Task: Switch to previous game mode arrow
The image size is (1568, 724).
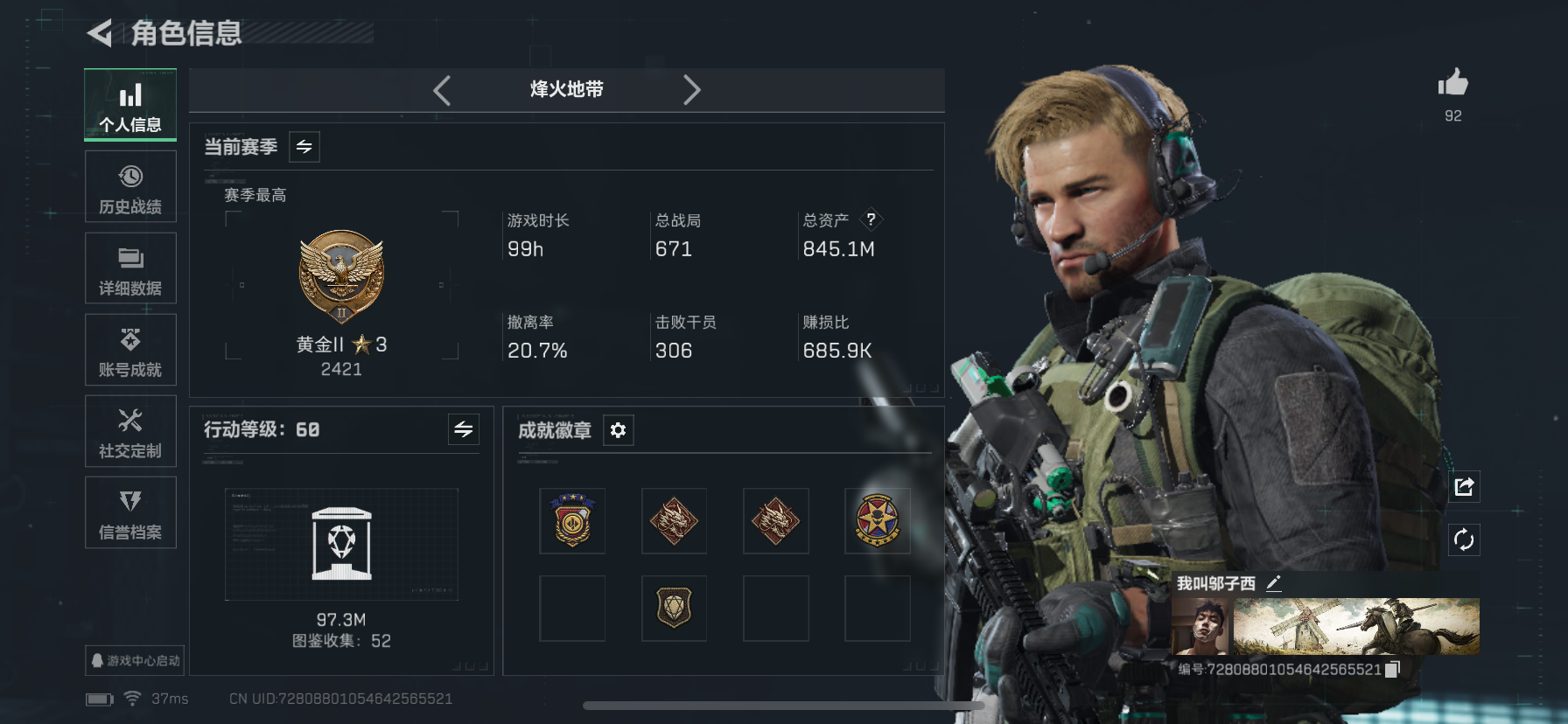Action: tap(442, 90)
